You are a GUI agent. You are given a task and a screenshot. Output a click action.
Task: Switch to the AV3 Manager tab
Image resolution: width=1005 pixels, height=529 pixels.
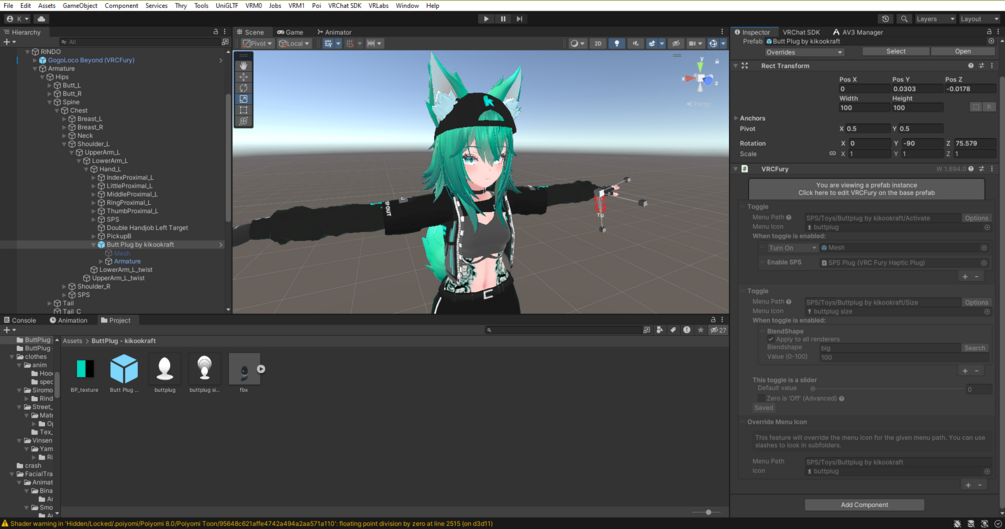(858, 32)
